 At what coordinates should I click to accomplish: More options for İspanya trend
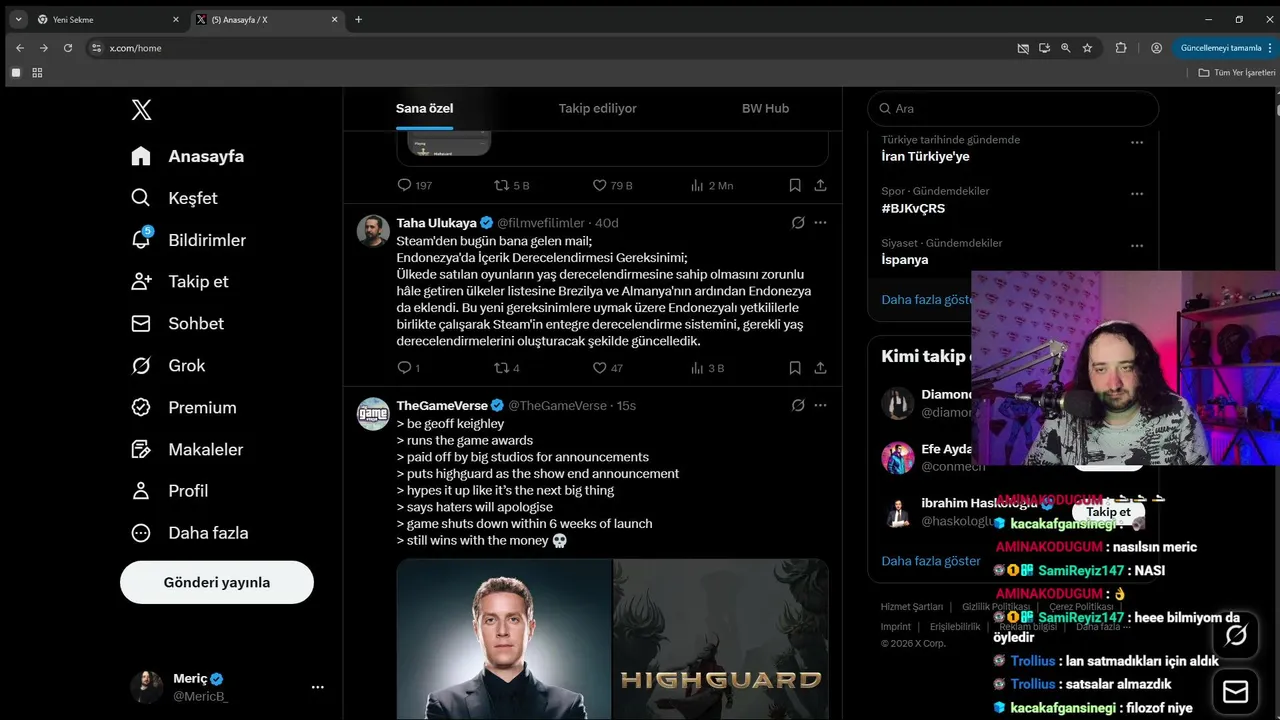(1137, 246)
